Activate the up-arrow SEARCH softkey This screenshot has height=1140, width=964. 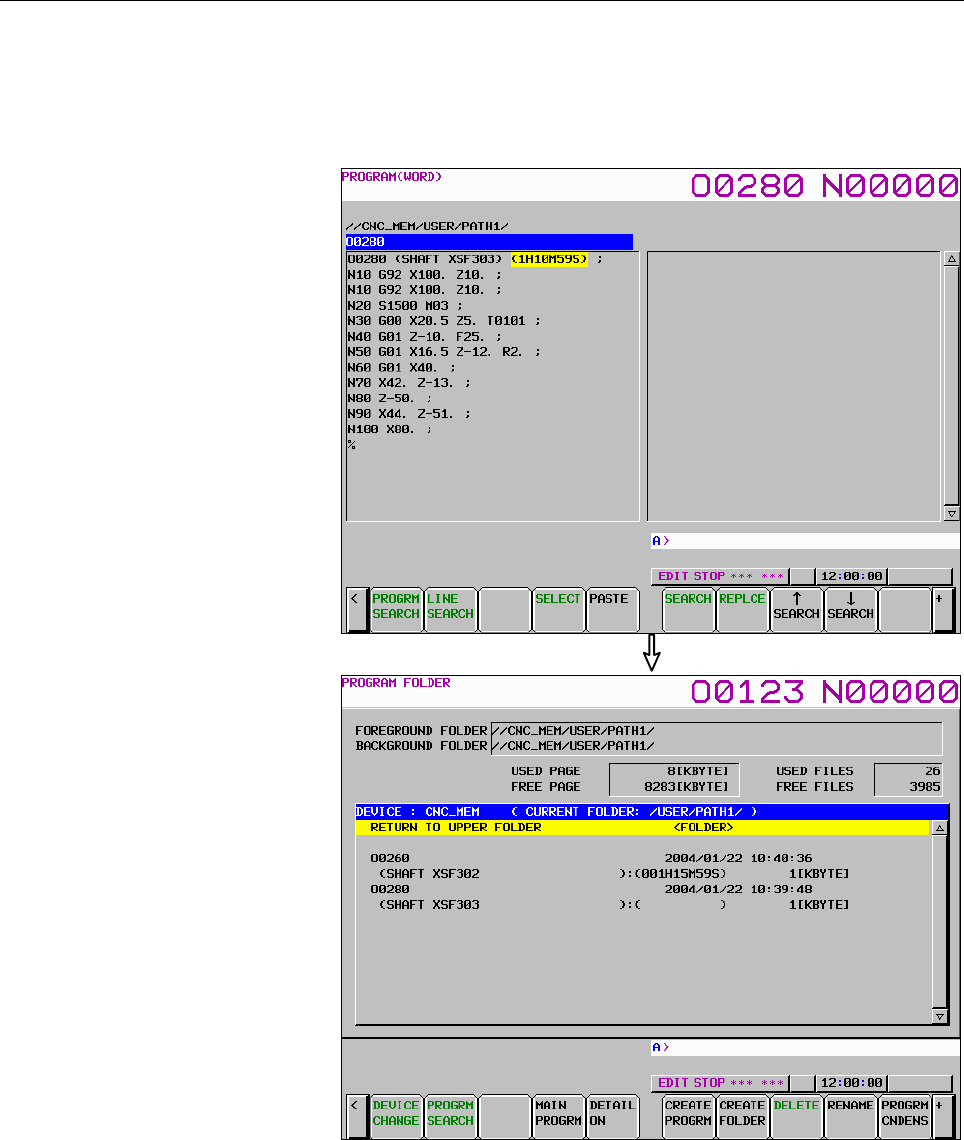pos(796,609)
